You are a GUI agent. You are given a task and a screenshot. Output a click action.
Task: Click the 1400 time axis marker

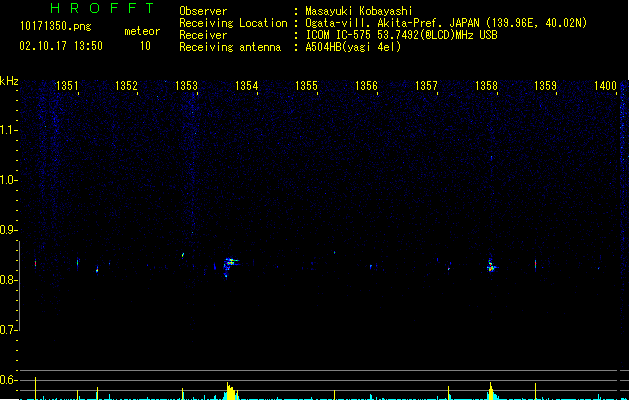[x=605, y=86]
